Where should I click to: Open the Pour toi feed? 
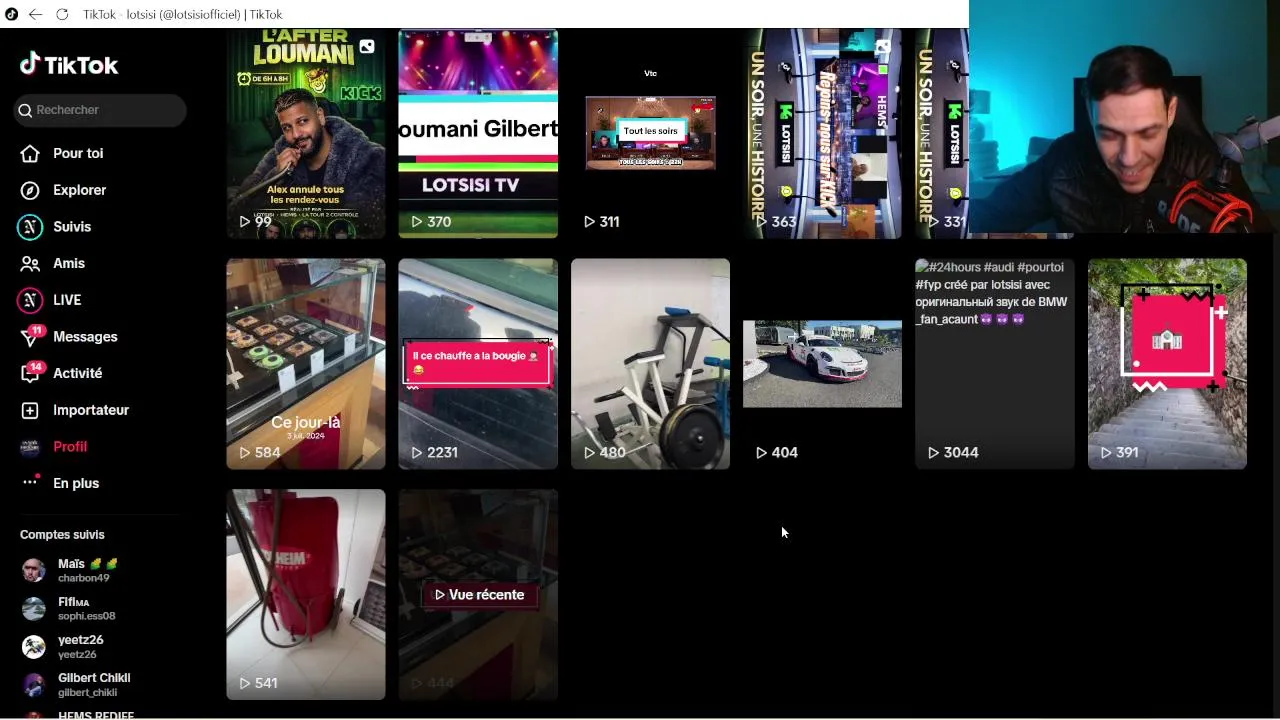pyautogui.click(x=78, y=153)
